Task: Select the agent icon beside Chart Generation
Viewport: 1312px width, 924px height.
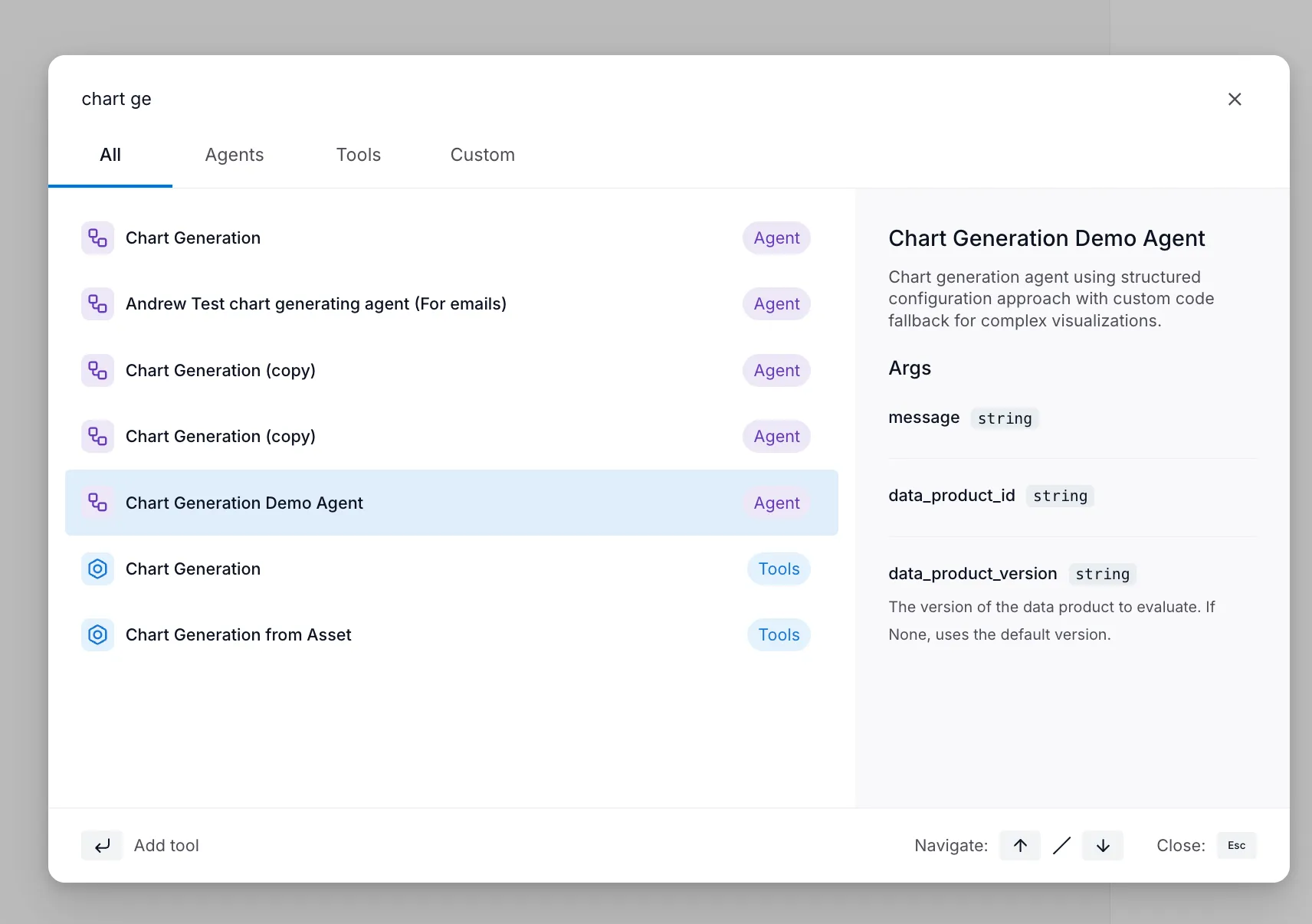Action: (x=97, y=238)
